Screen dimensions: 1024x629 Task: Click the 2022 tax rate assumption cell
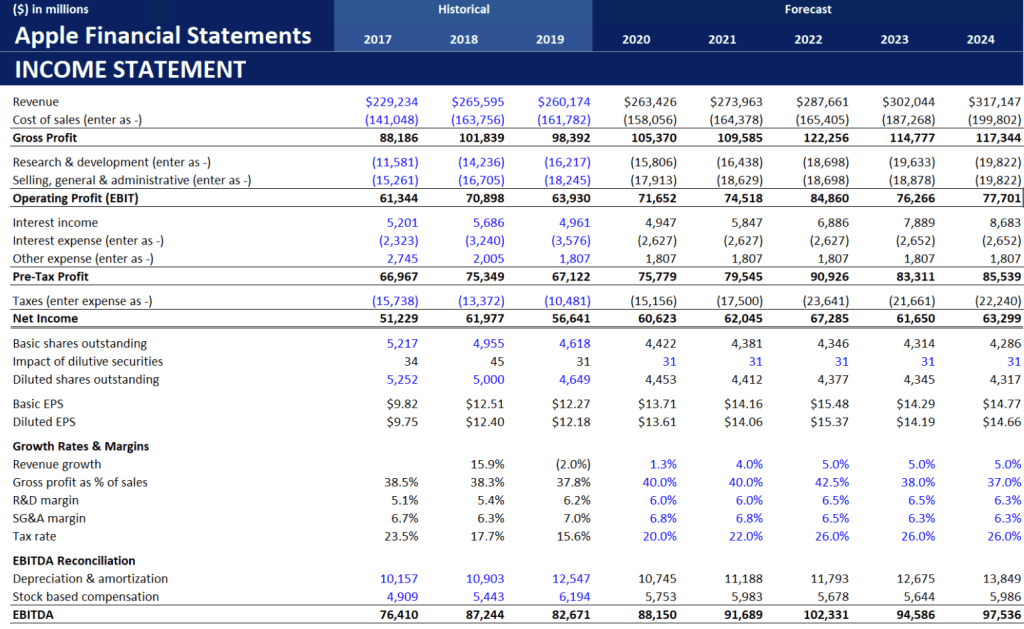point(834,537)
